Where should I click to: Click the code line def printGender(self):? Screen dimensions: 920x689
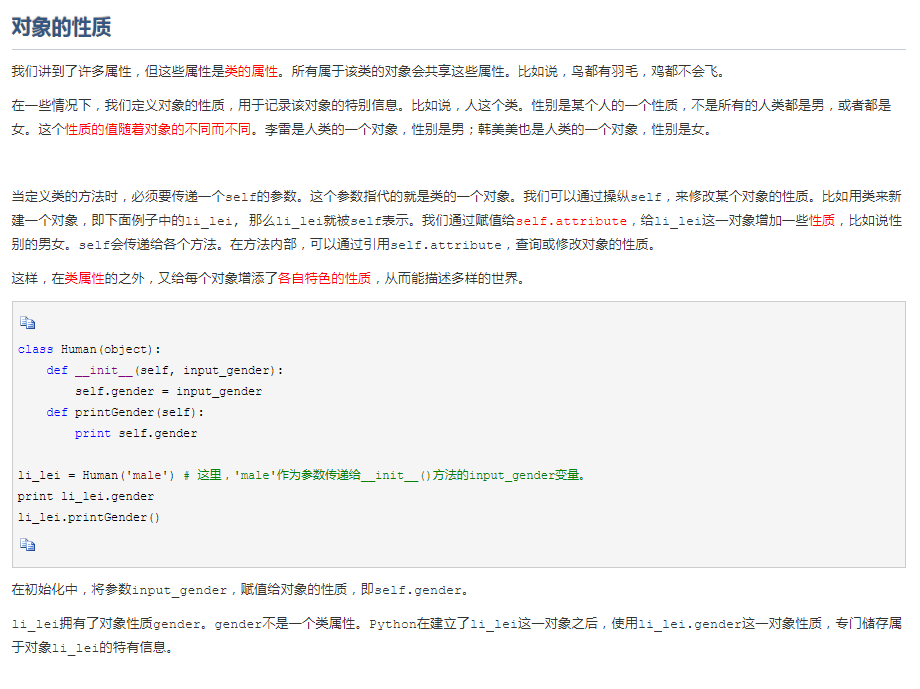click(x=125, y=413)
